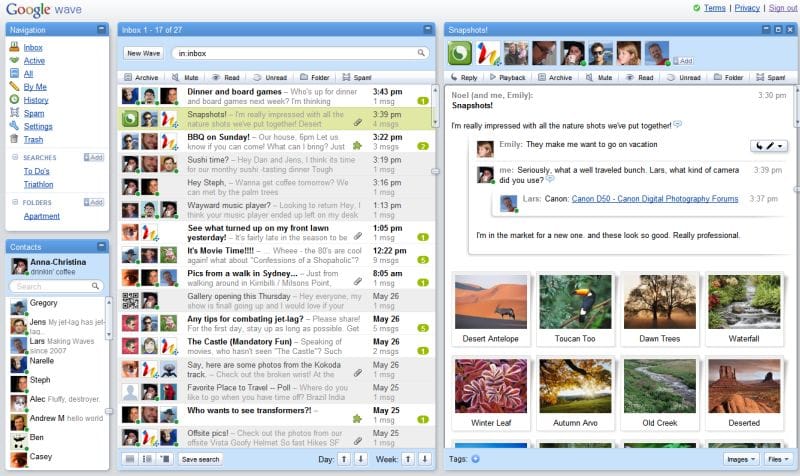Open the Inbox navigation link
Image resolution: width=800 pixels, height=476 pixels.
click(x=33, y=47)
